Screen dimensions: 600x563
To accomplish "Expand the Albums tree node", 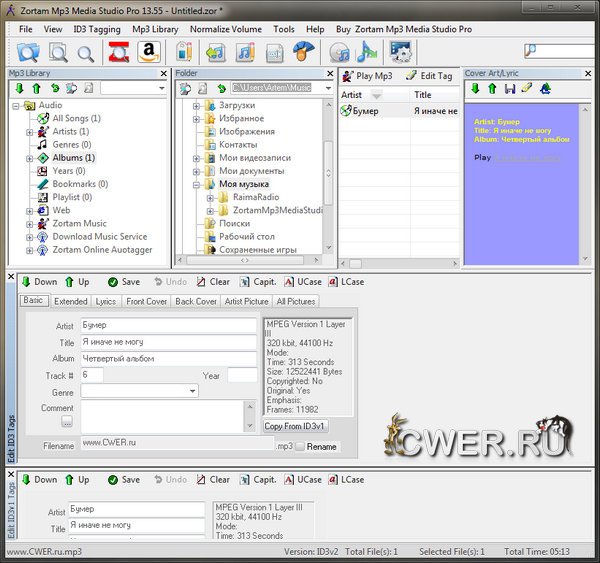I will tap(30, 158).
